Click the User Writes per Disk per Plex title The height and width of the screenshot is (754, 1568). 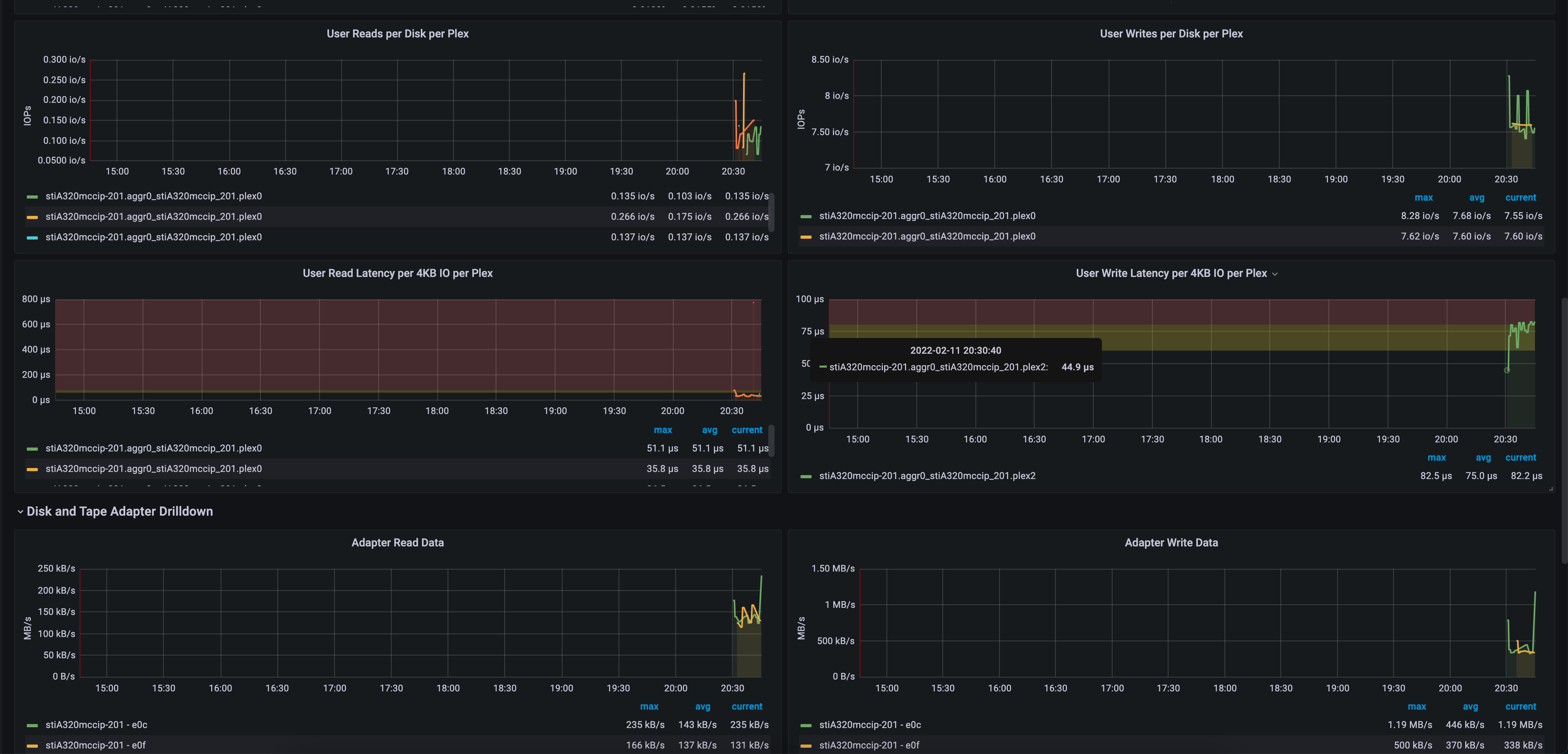[x=1171, y=33]
